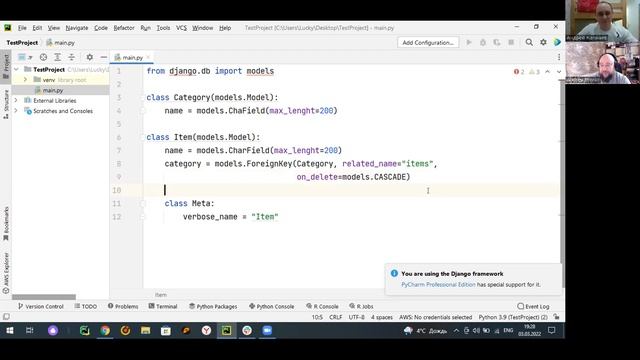Open editor tabs more options kebab icon
This screenshot has height=360, width=640.
click(559, 57)
